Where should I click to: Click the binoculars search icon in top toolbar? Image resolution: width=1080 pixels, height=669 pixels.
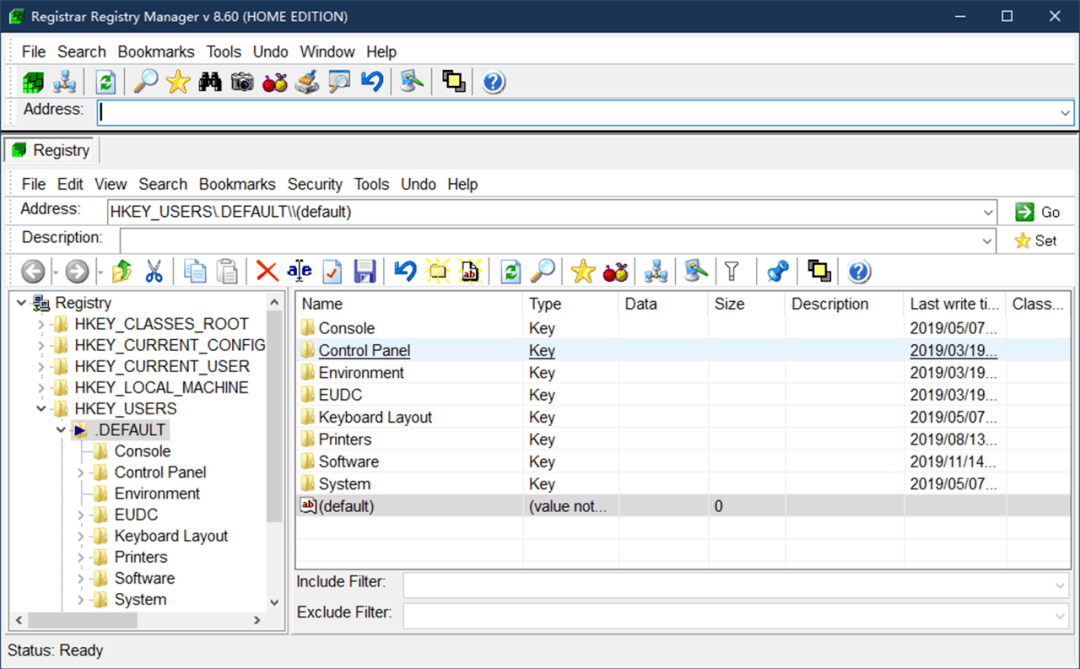pyautogui.click(x=210, y=82)
